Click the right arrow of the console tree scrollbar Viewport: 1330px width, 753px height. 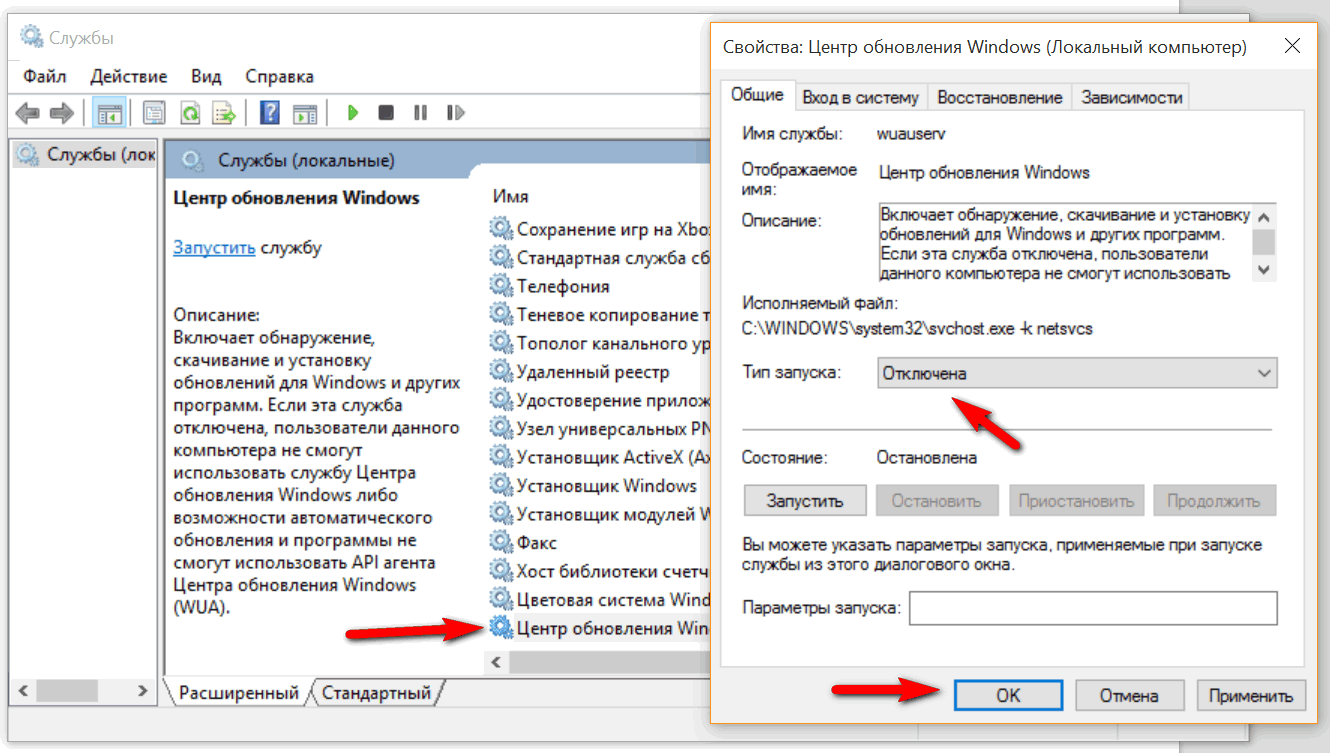coord(143,691)
